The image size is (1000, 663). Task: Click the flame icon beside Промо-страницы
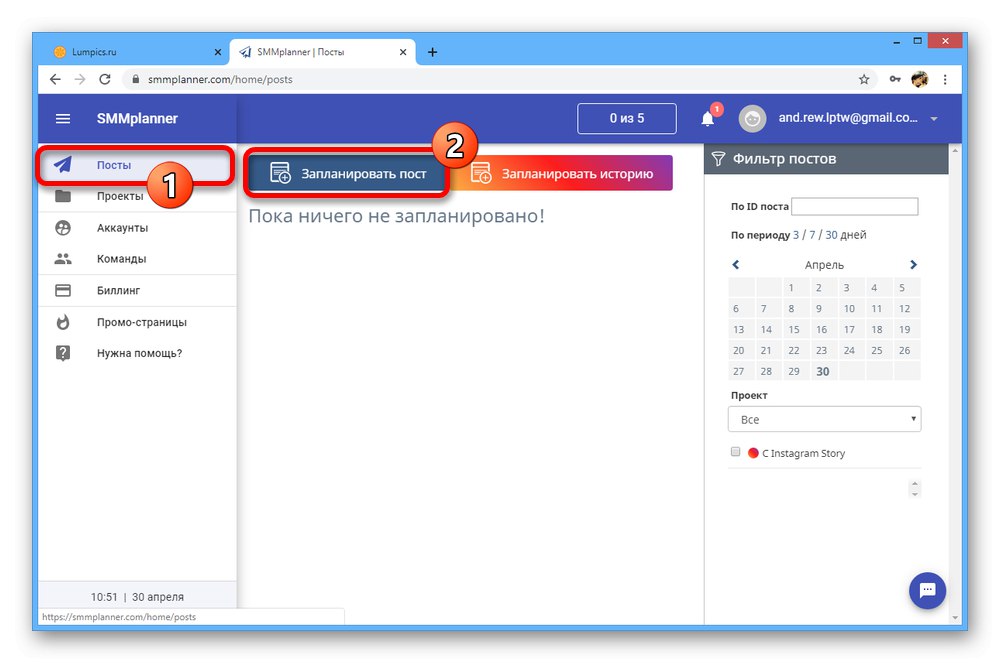[62, 322]
